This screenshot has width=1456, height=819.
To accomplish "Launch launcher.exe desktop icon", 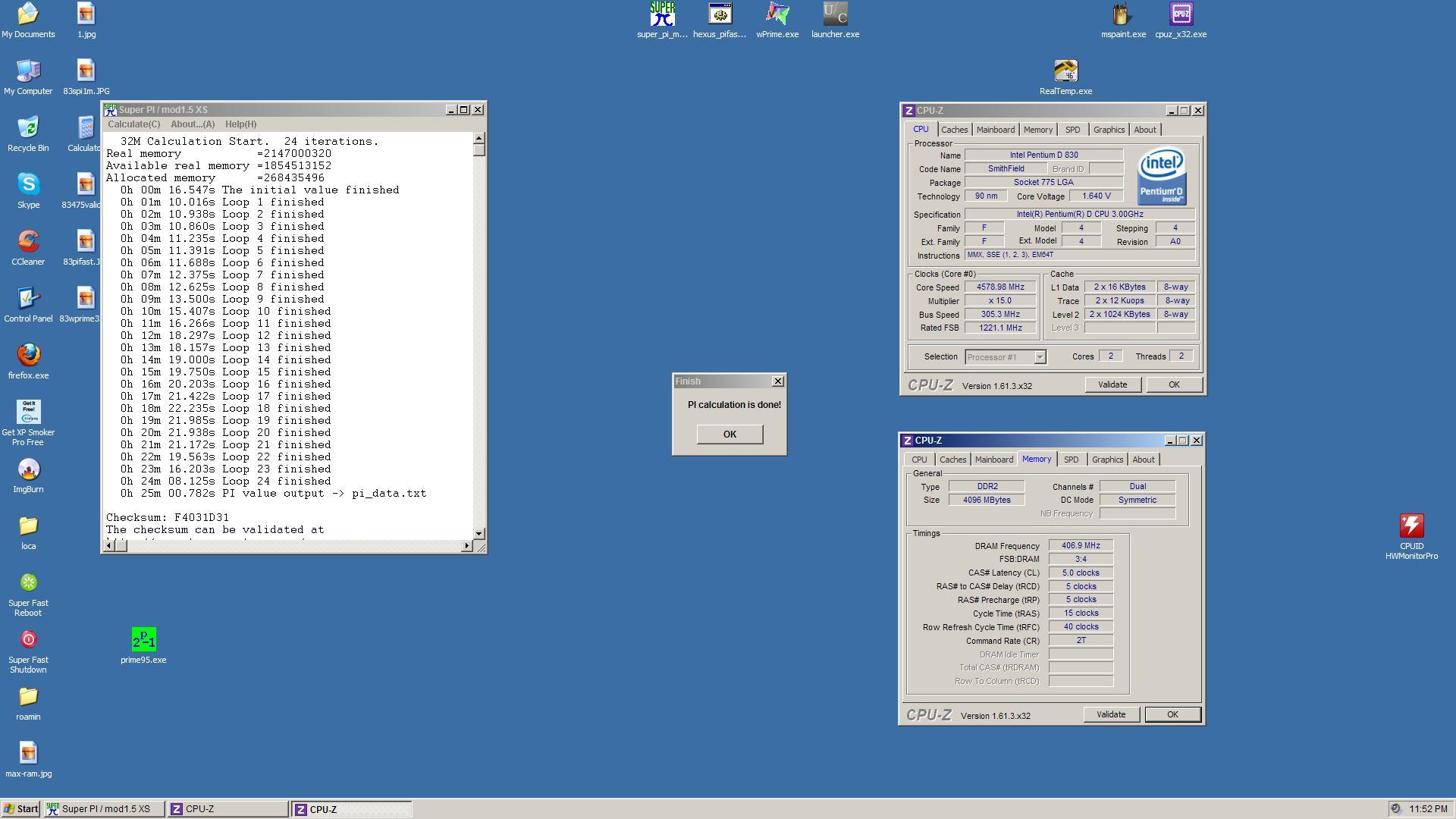I will click(x=835, y=19).
